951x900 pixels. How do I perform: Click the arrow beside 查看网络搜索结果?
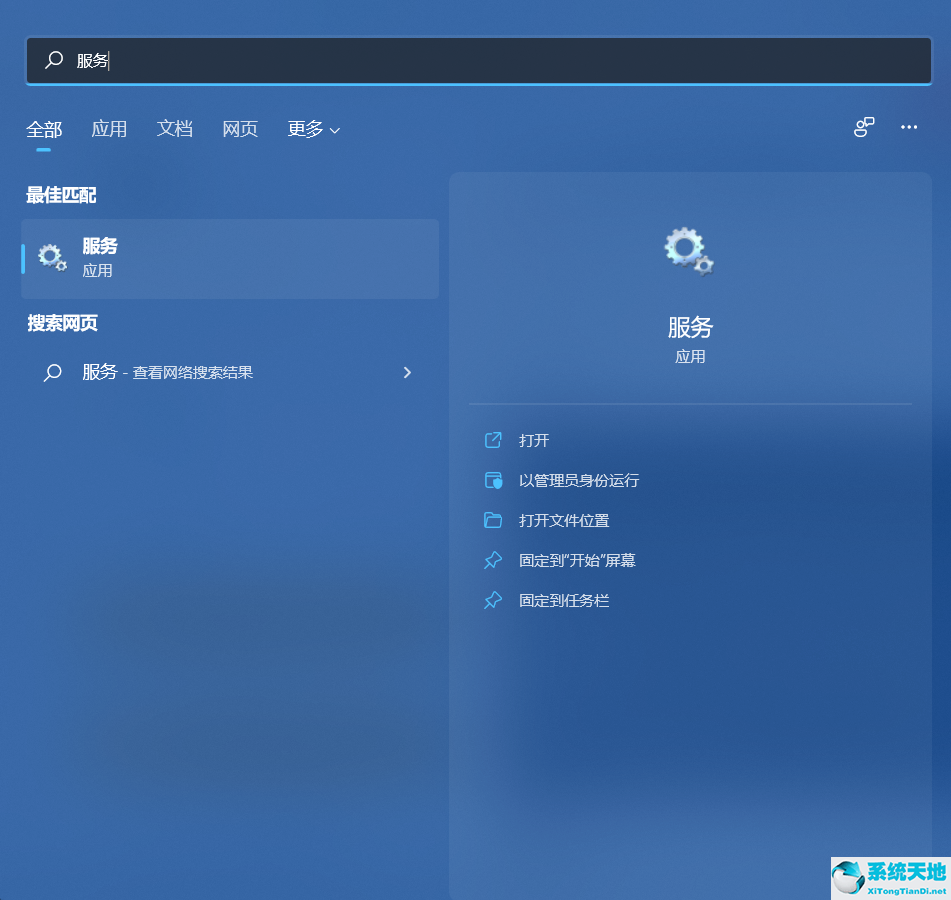click(x=407, y=372)
